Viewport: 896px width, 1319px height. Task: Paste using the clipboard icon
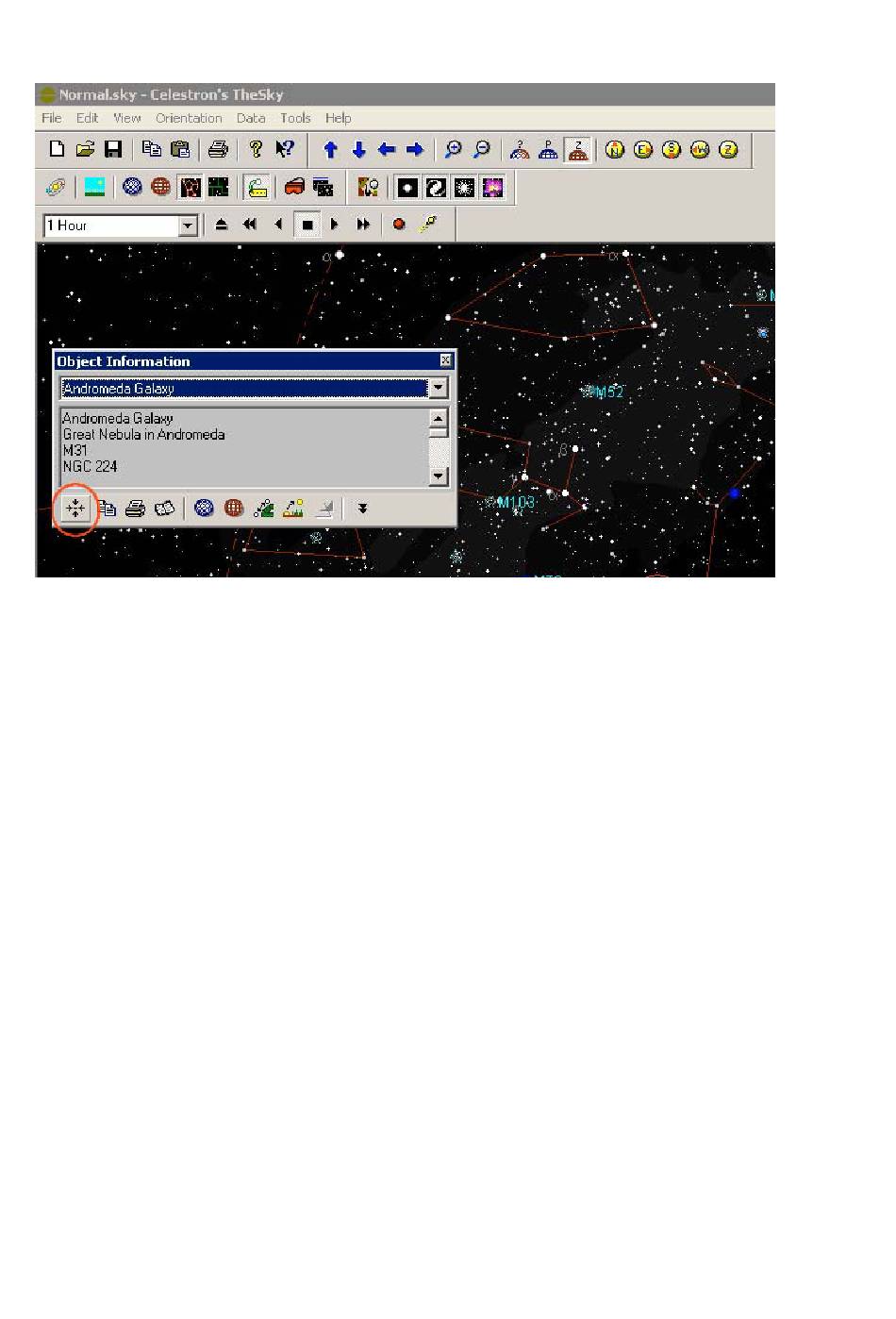(180, 149)
